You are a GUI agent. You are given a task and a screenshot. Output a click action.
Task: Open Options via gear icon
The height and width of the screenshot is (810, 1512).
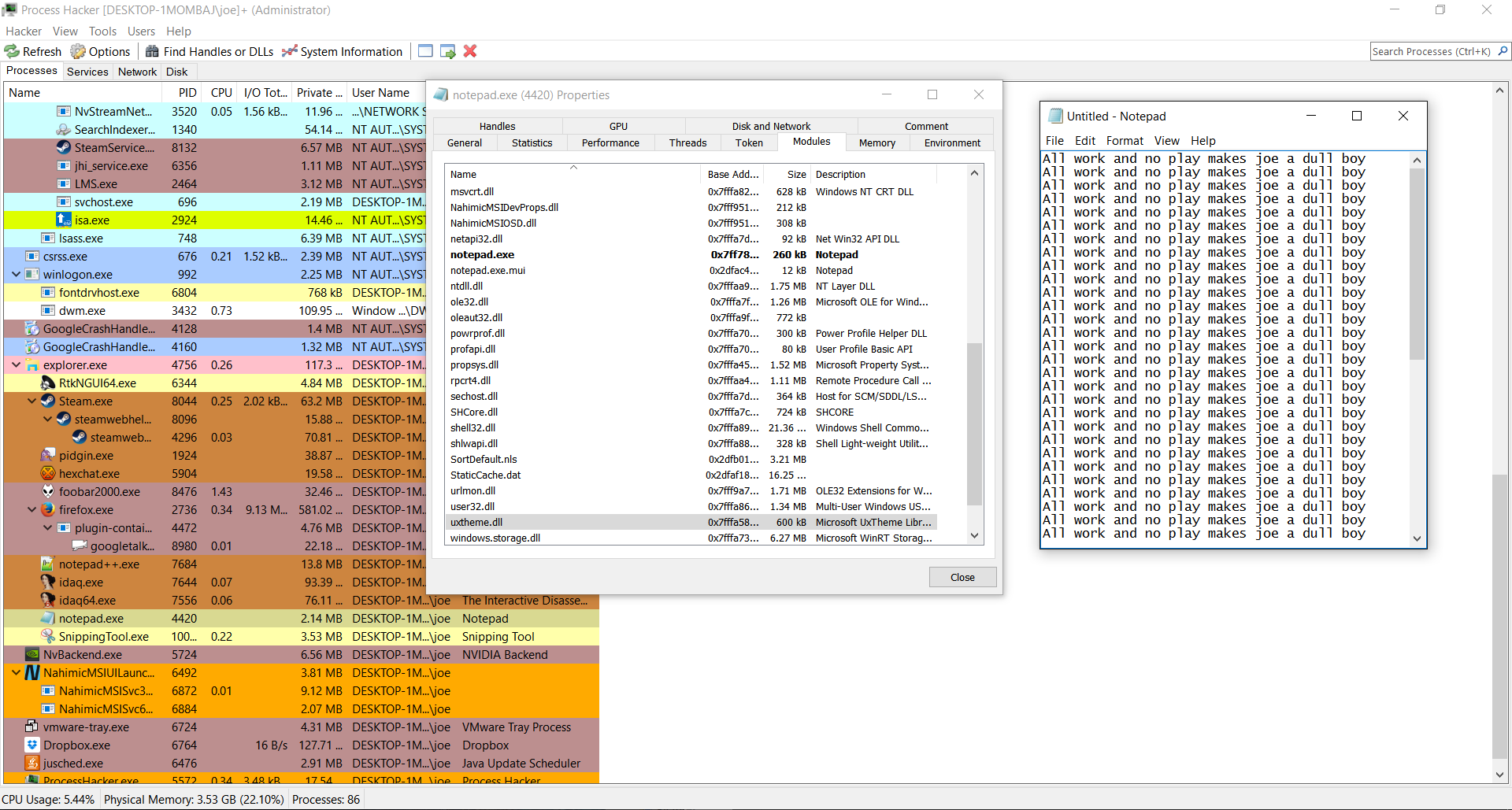(78, 51)
